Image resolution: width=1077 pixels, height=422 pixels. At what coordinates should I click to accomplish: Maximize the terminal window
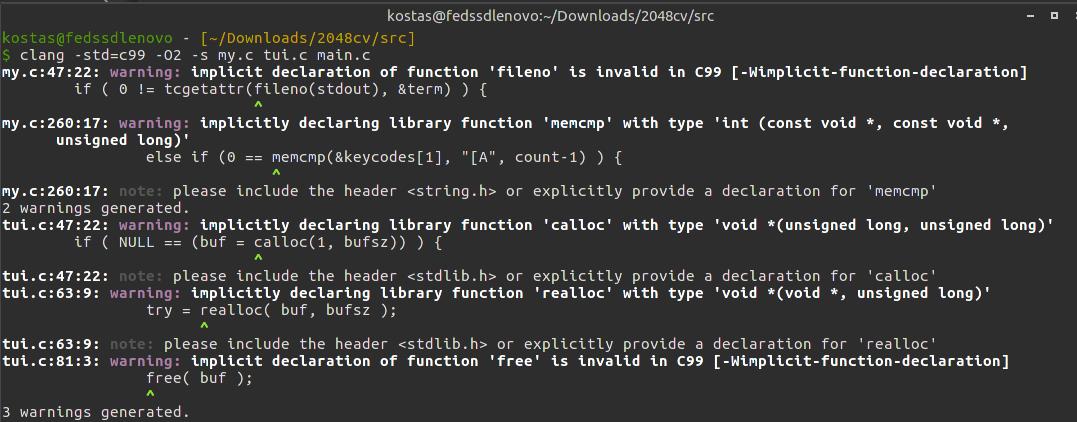(1054, 15)
